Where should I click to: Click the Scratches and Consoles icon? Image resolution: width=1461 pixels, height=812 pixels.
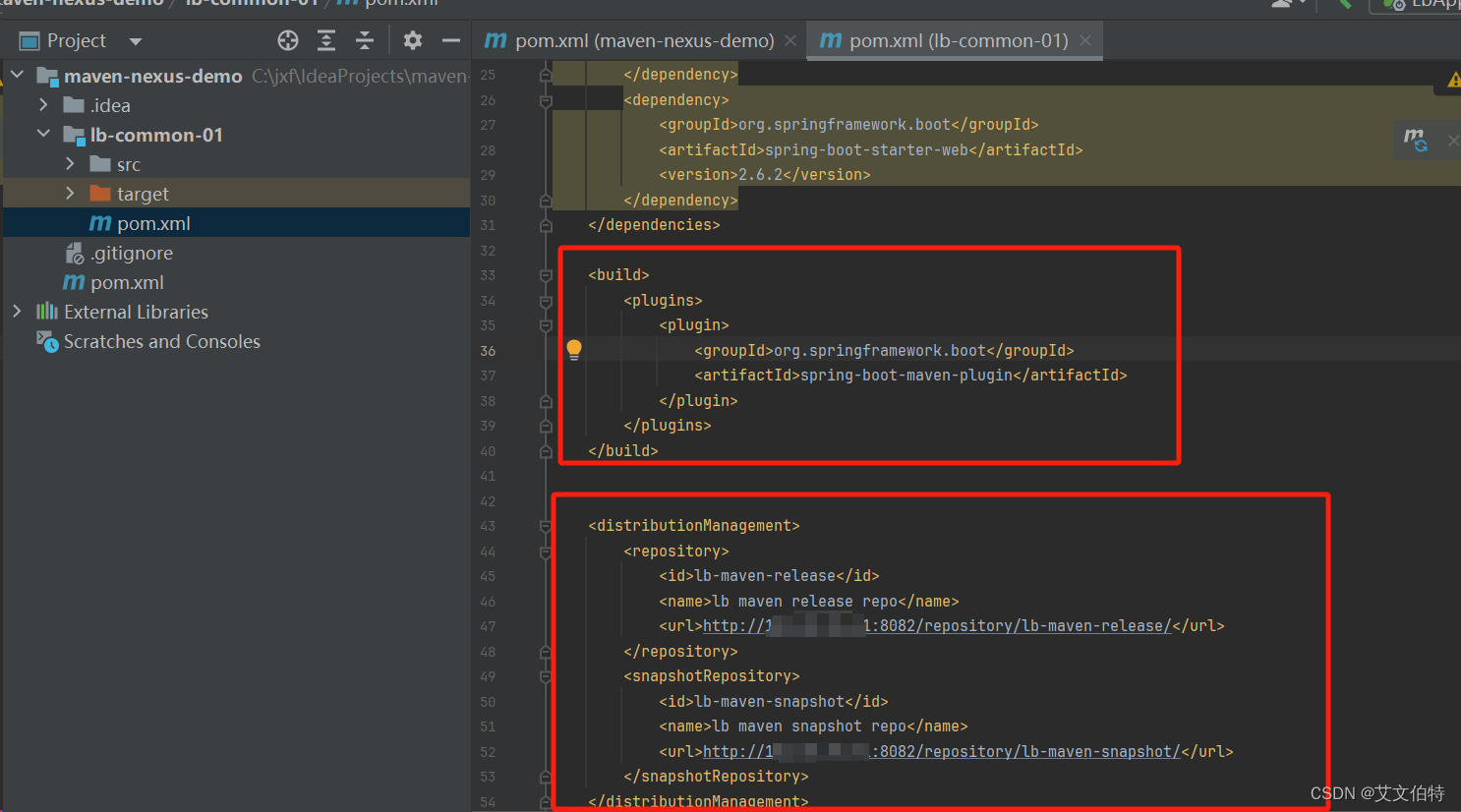point(47,341)
